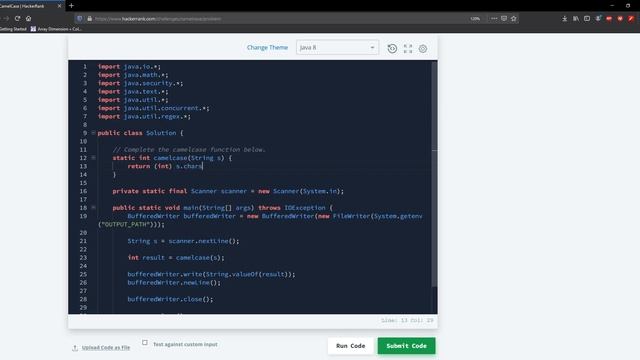Image resolution: width=640 pixels, height=360 pixels.
Task: Collapse the Solution class fold on line 9
Action: 93,133
